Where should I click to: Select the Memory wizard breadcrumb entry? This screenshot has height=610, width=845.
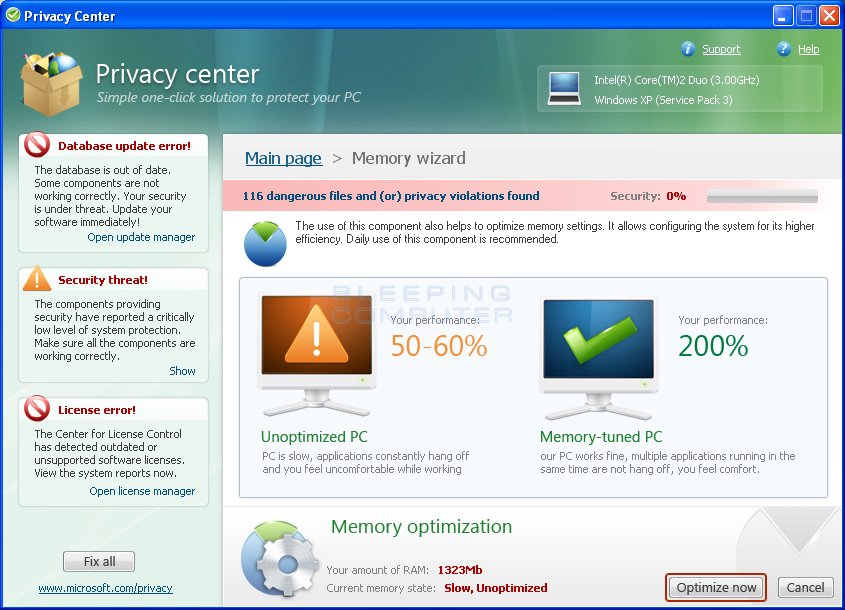(408, 158)
